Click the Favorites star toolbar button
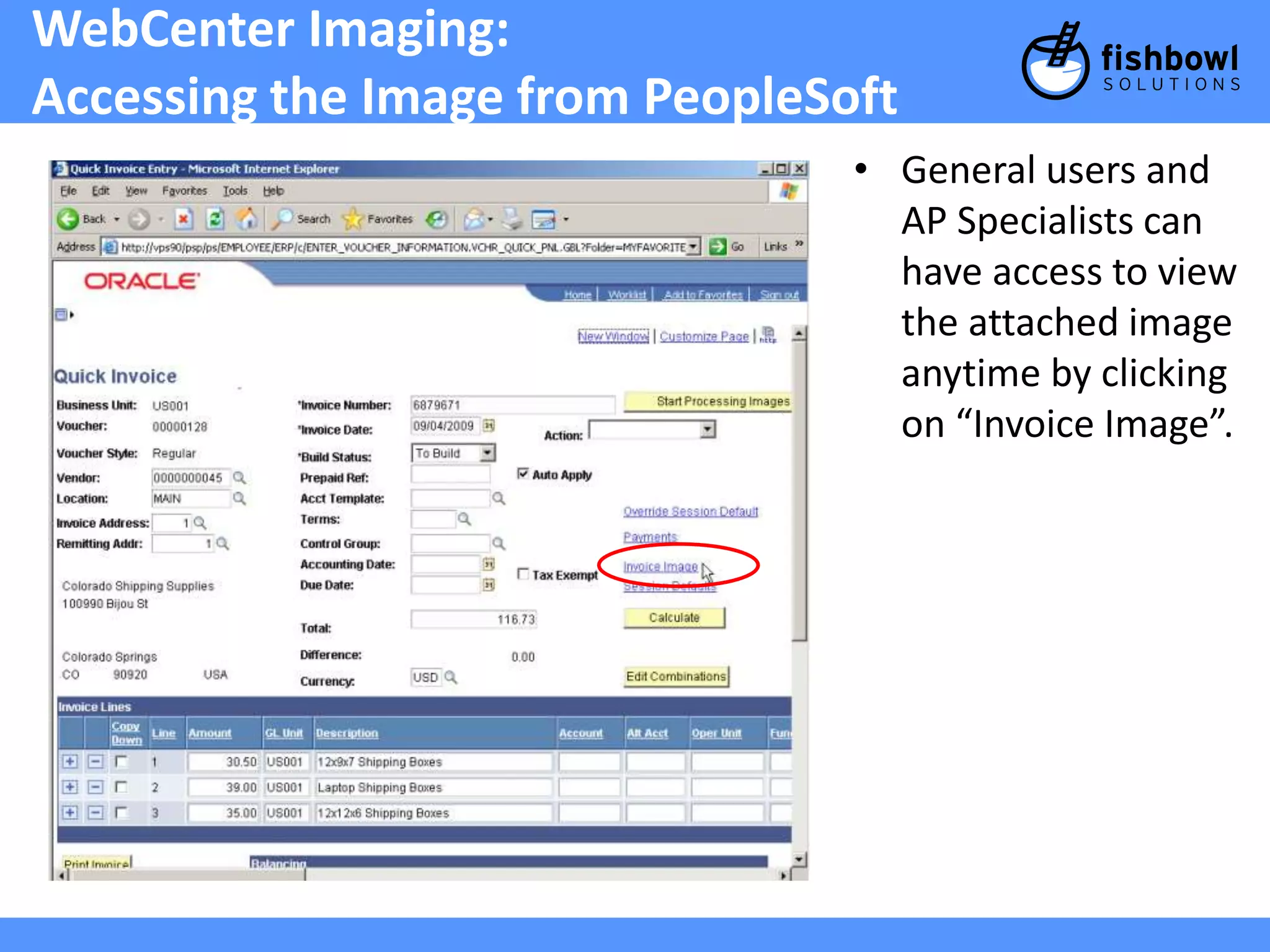 pyautogui.click(x=377, y=219)
